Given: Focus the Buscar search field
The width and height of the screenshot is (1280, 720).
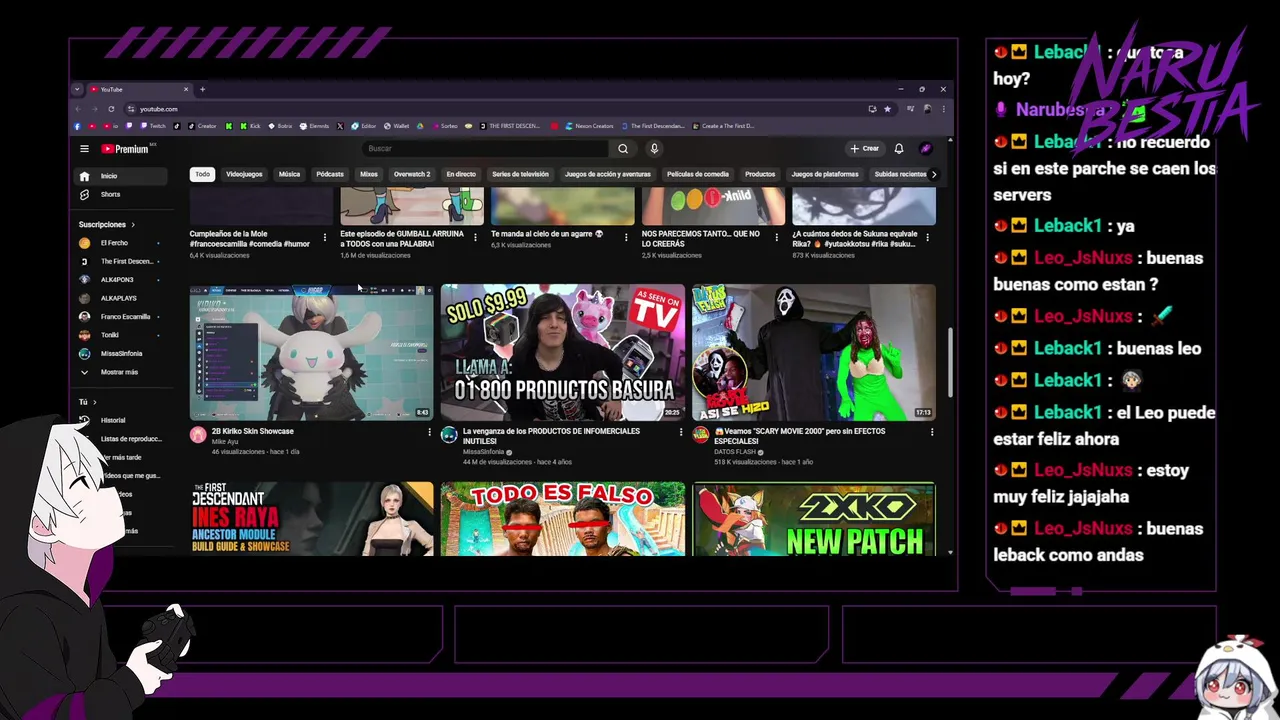Looking at the screenshot, I should pyautogui.click(x=485, y=149).
